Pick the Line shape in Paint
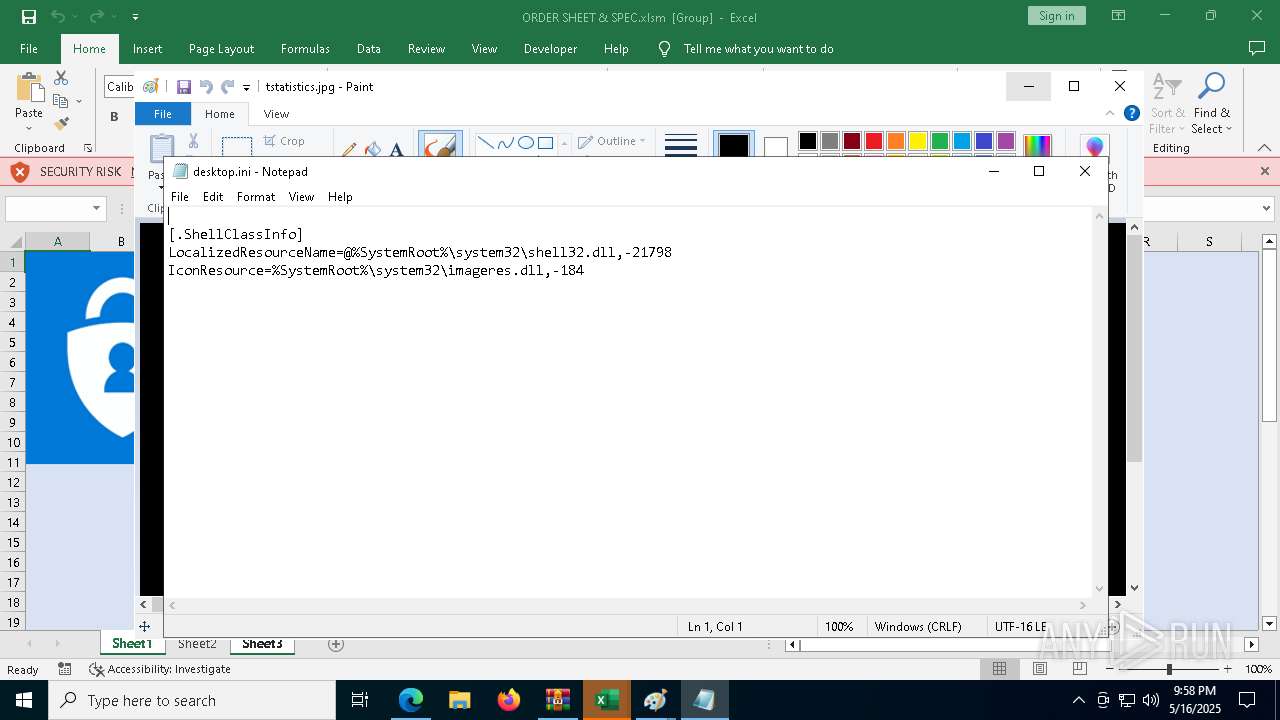Image resolution: width=1280 pixels, height=720 pixels. [486, 143]
